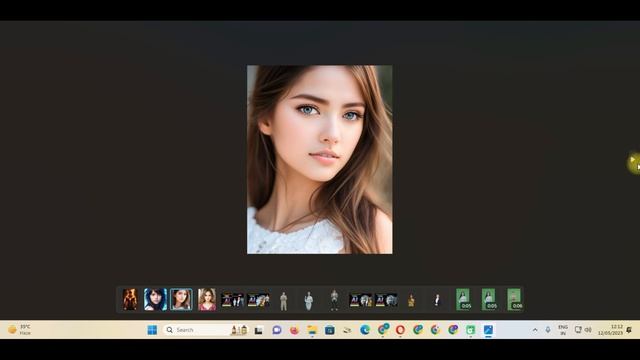Click the large portrait image in viewer
640x360 pixels.
click(x=320, y=160)
